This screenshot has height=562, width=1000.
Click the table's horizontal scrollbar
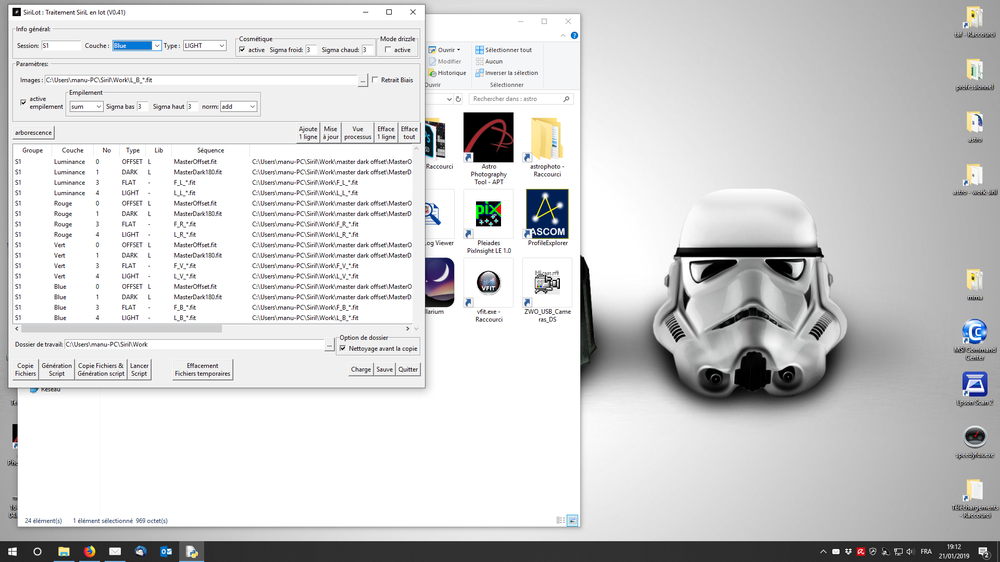coord(121,329)
